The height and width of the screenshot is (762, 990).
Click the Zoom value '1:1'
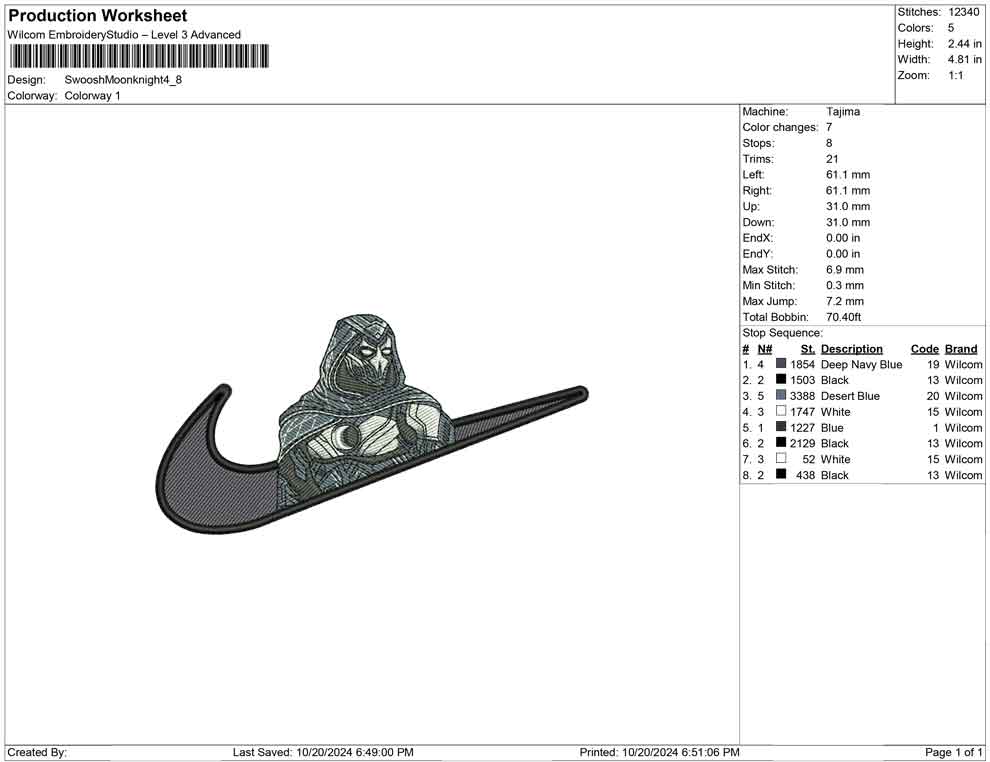tap(956, 75)
